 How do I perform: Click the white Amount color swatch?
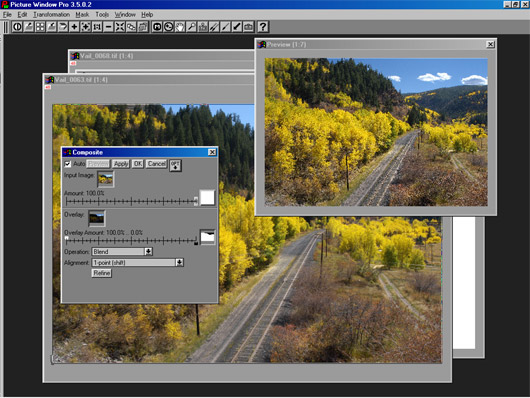[207, 198]
